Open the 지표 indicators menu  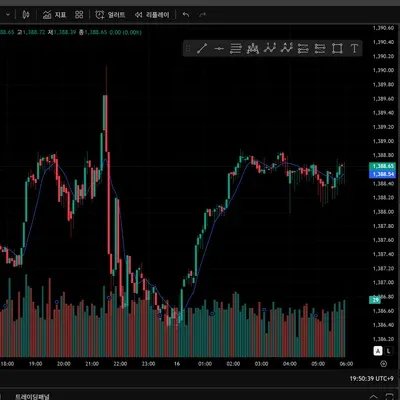tap(55, 15)
